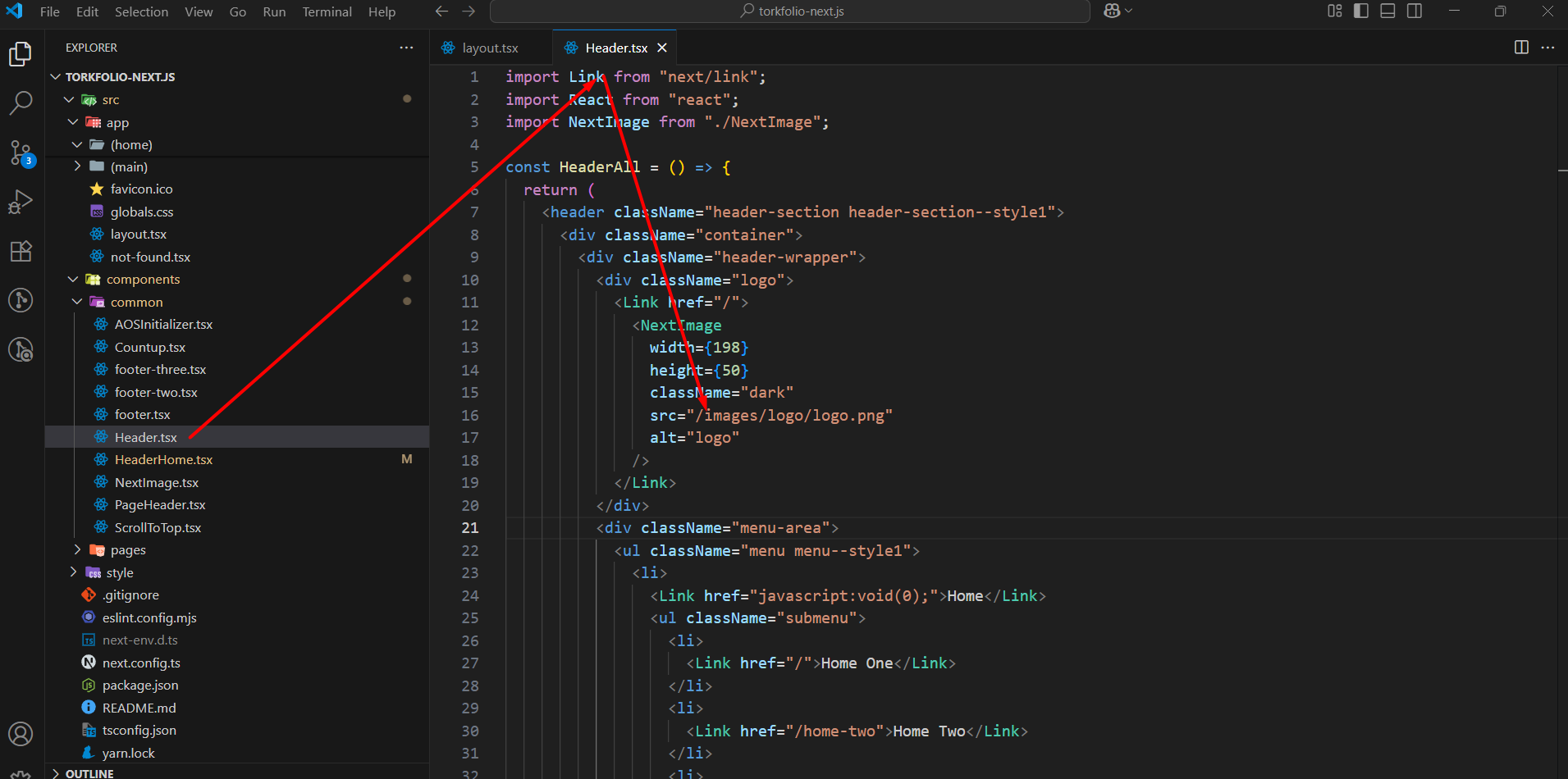The height and width of the screenshot is (779, 1568).
Task: Open tsconfig.json file
Action: [x=237, y=730]
